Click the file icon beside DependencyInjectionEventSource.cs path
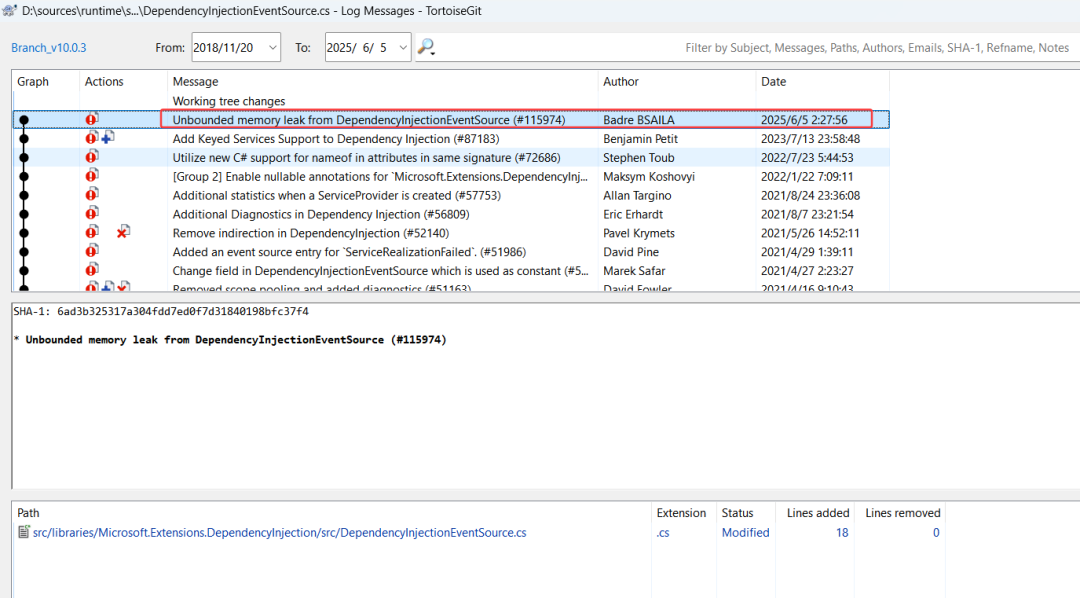 pos(23,532)
